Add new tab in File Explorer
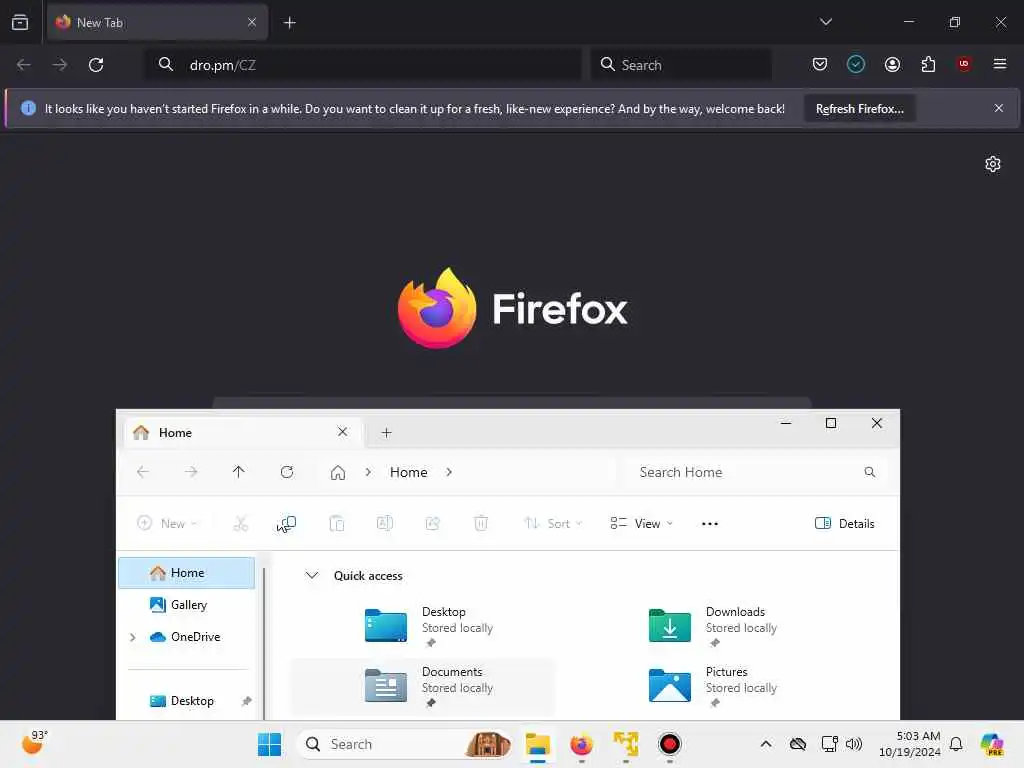 (386, 432)
